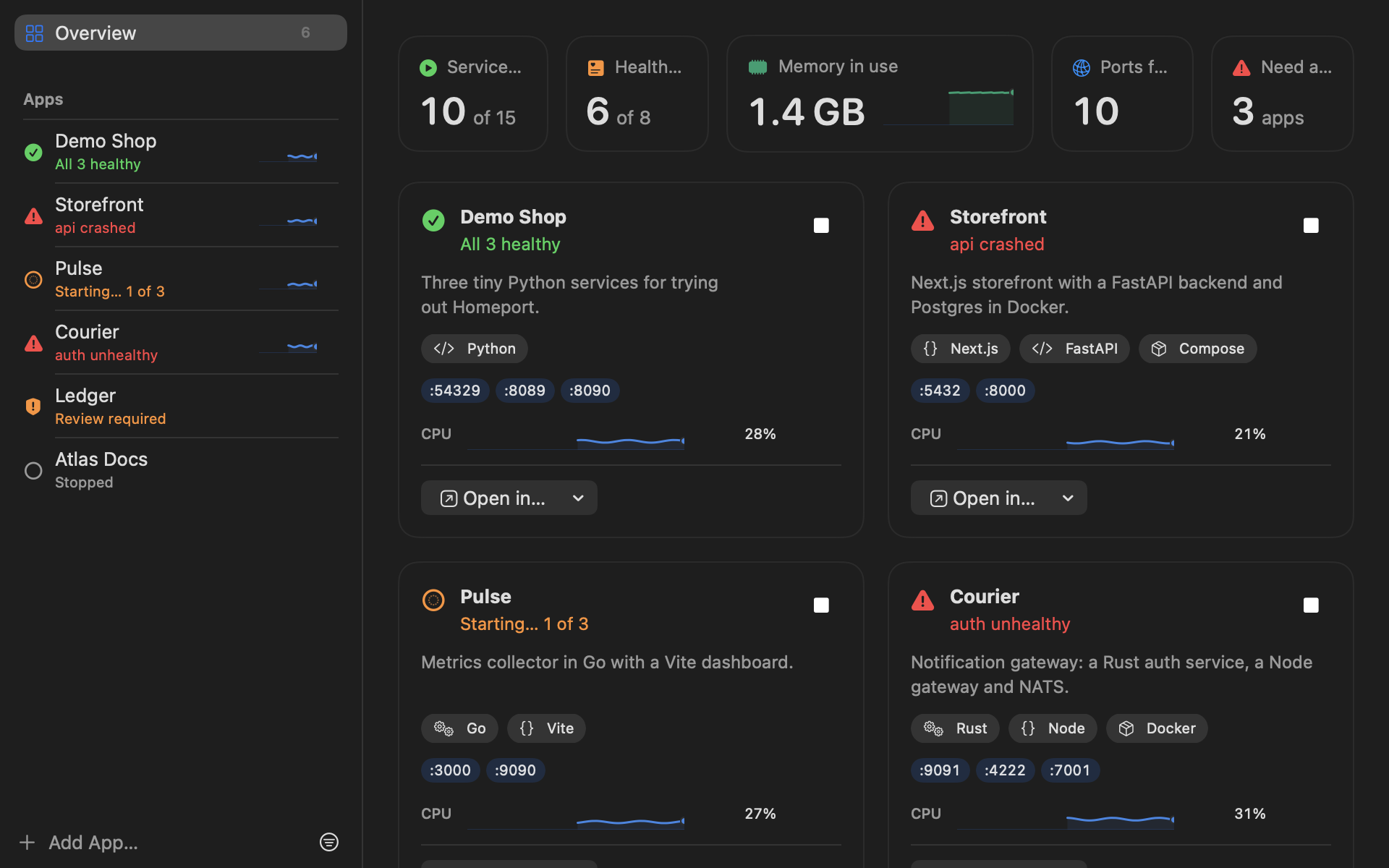Select Pulse in the Apps list
The width and height of the screenshot is (1389, 868).
(x=181, y=279)
